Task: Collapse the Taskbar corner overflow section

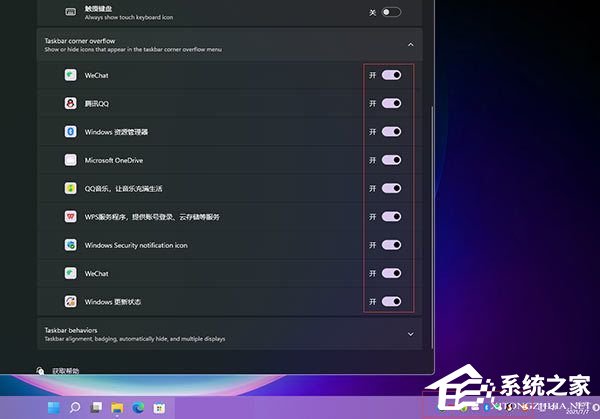Action: click(x=409, y=44)
